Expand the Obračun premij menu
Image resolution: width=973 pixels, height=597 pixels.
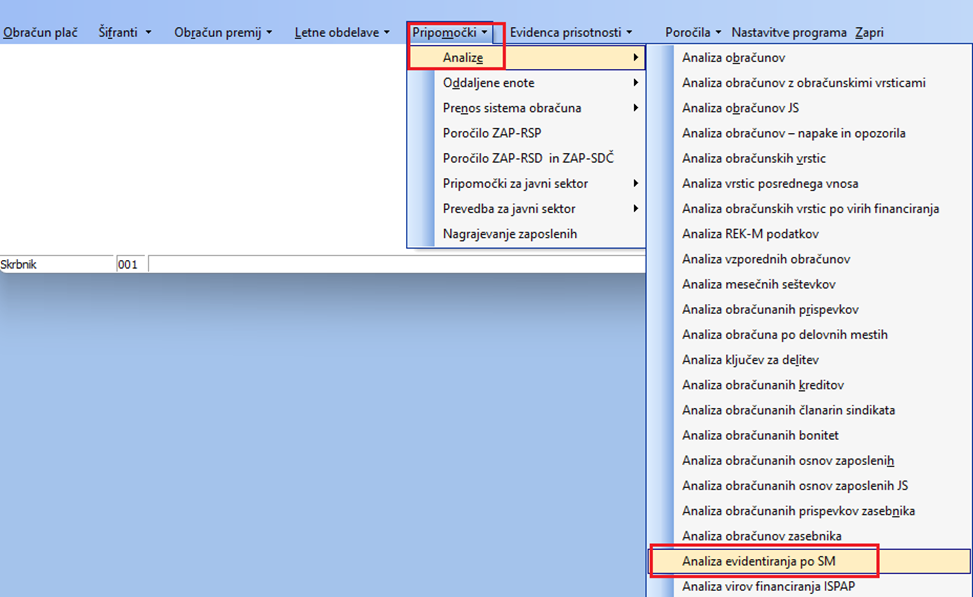click(223, 32)
